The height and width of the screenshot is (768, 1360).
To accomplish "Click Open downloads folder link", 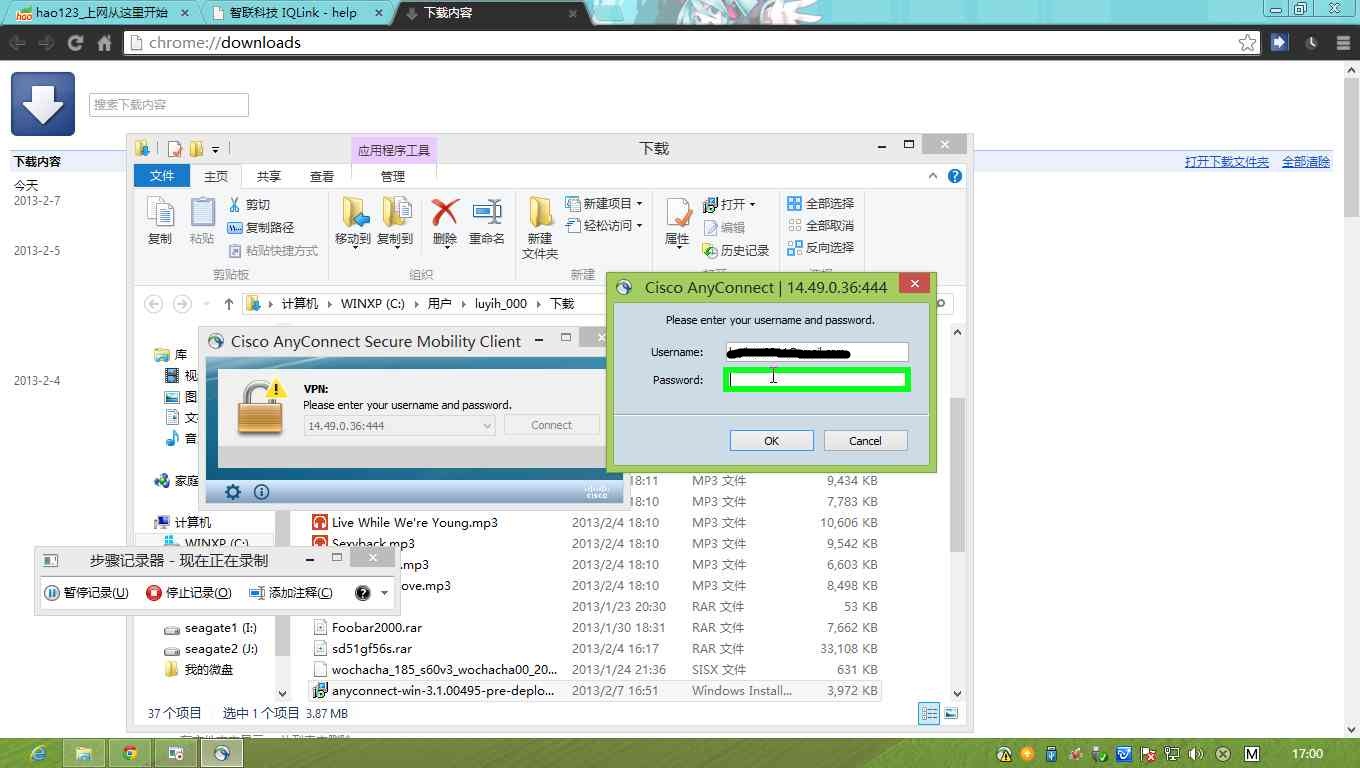I will click(1226, 161).
